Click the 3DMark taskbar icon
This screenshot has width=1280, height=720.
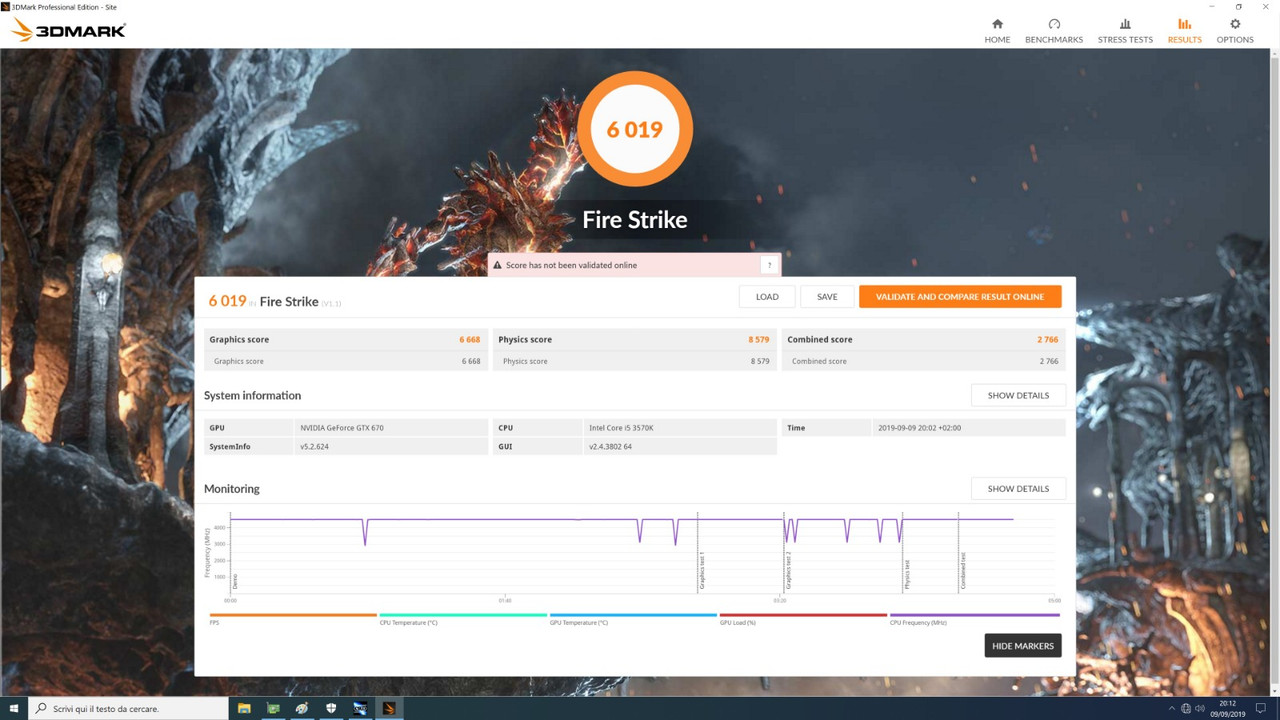click(389, 708)
